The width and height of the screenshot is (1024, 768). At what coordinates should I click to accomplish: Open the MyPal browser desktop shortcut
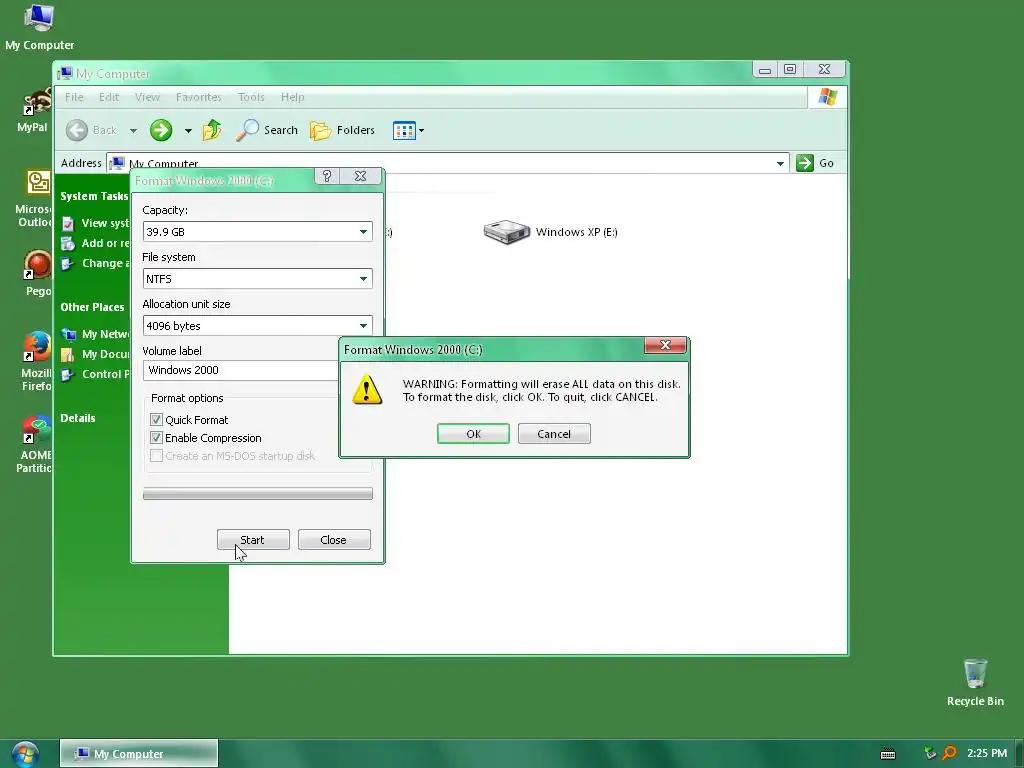click(x=34, y=110)
